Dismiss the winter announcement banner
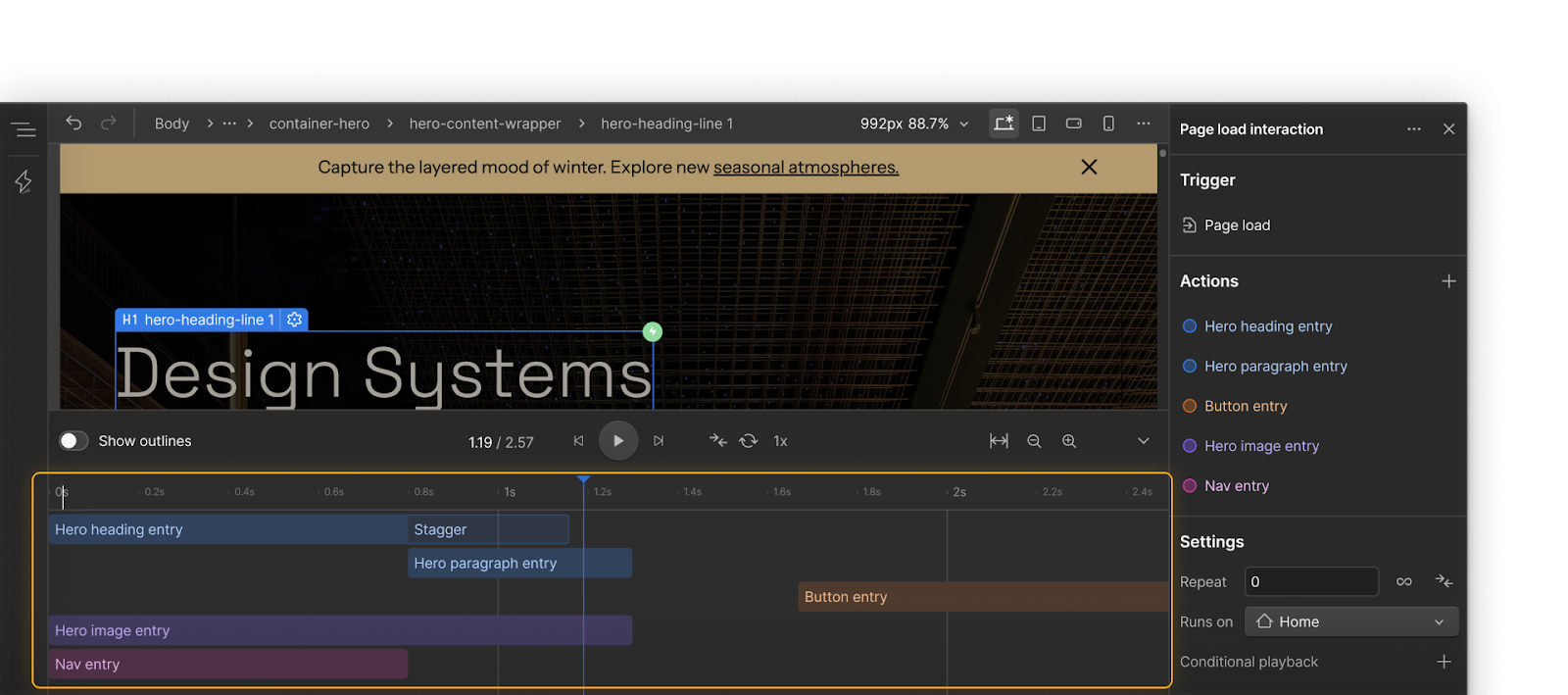Viewport: 1568px width, 695px height. point(1089,168)
